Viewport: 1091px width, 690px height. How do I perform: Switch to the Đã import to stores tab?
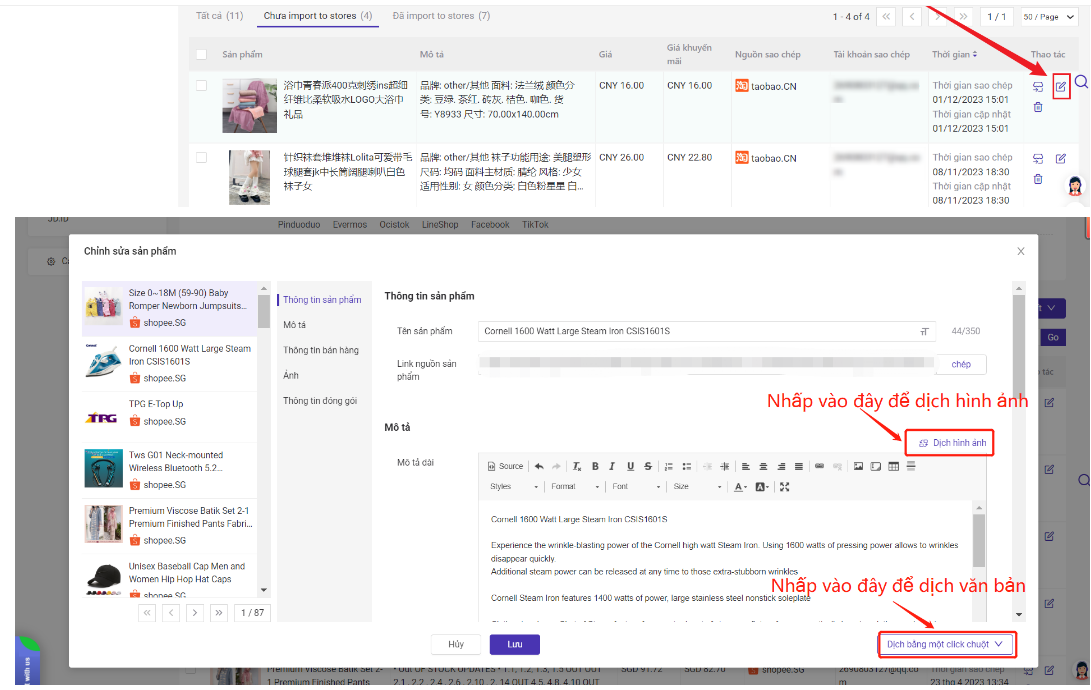pyautogui.click(x=441, y=16)
